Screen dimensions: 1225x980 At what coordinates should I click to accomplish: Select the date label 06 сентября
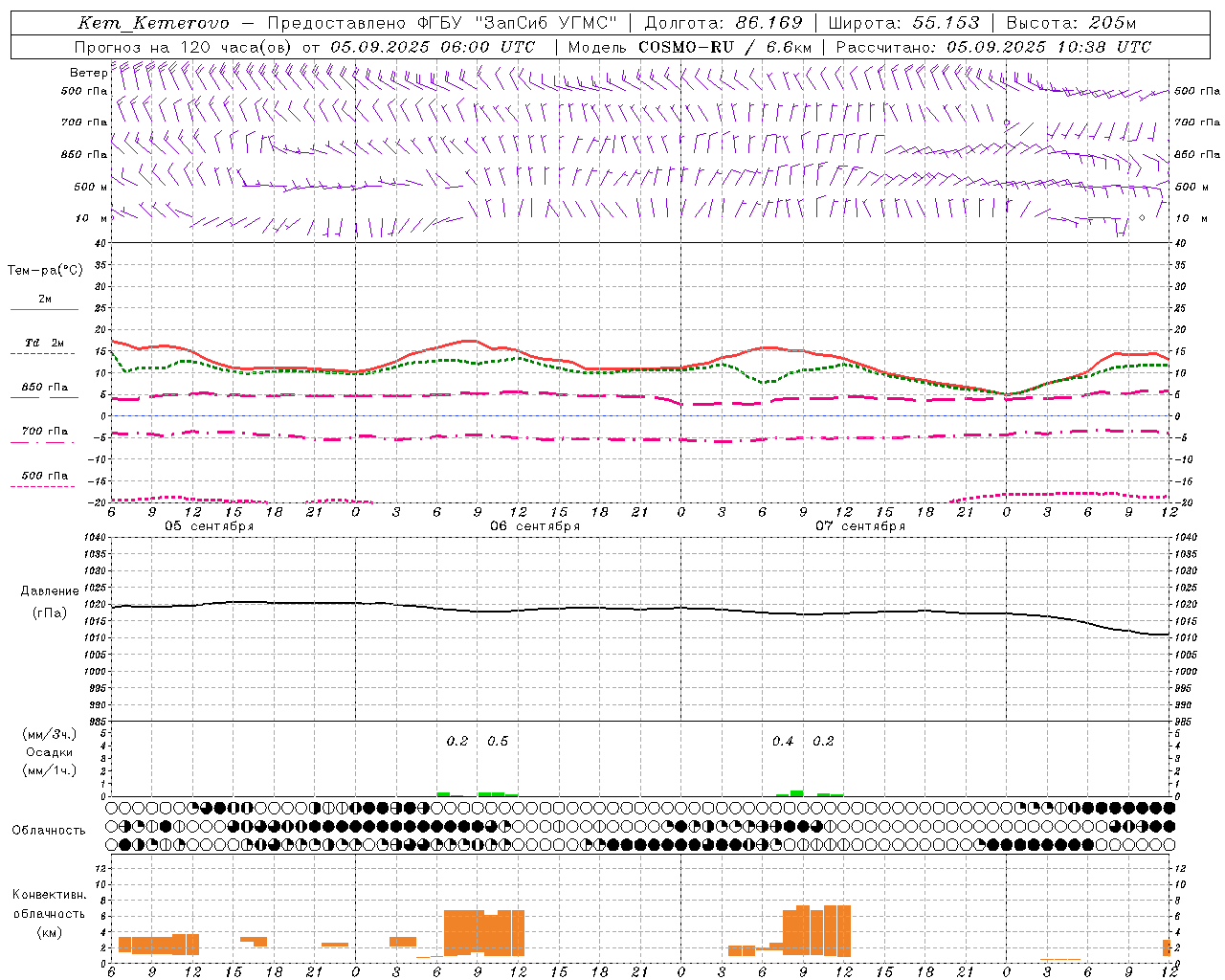[x=535, y=526]
